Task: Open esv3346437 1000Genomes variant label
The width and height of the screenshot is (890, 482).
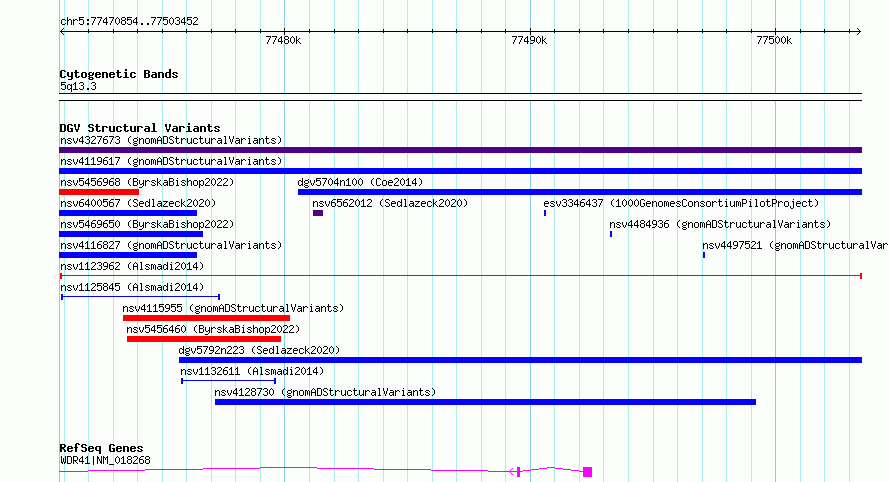Action: [681, 203]
